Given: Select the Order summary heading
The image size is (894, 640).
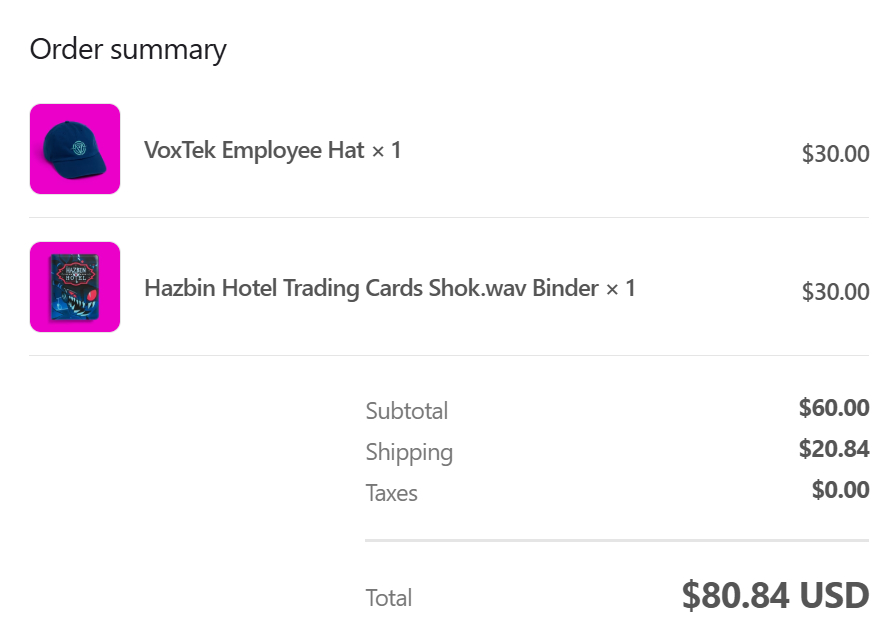Looking at the screenshot, I should [x=128, y=49].
